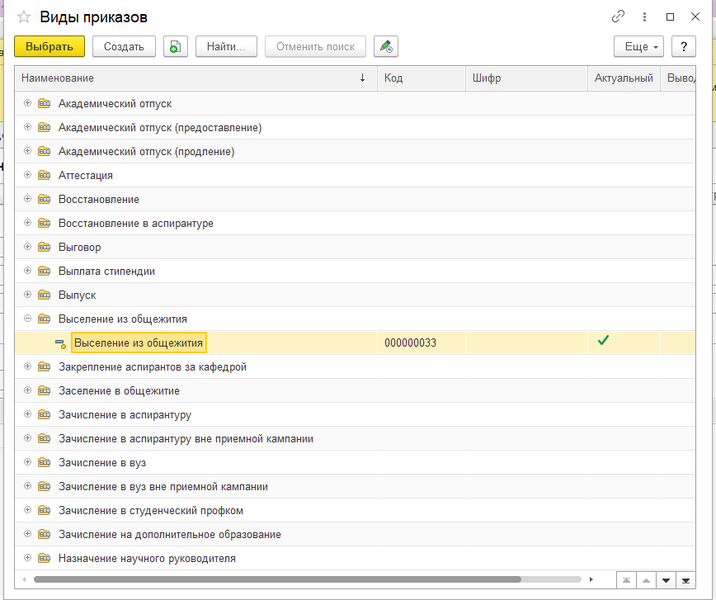Image resolution: width=716 pixels, height=600 pixels.
Task: Expand Зачисление в вуз вне приемной кампании
Action: click(27, 486)
